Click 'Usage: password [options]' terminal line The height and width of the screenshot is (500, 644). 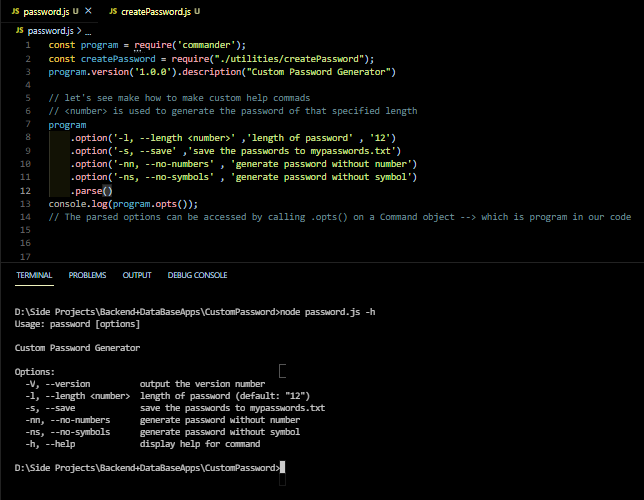(77, 324)
